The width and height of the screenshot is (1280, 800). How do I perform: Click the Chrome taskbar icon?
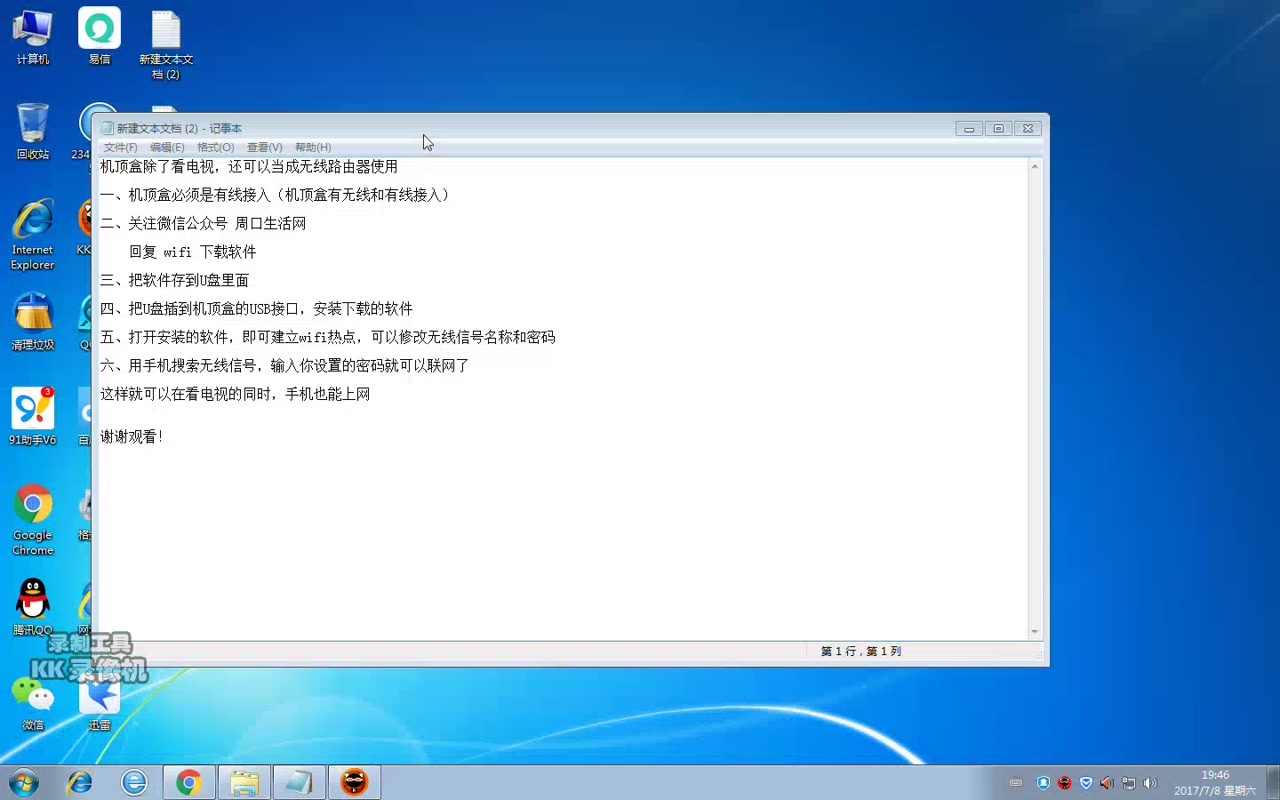[189, 782]
